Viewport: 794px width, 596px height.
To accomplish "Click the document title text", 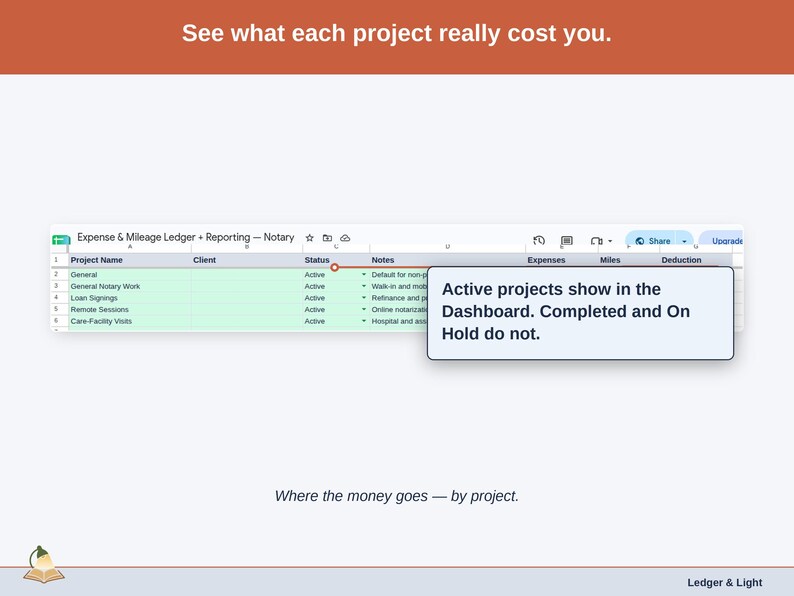I will point(185,237).
